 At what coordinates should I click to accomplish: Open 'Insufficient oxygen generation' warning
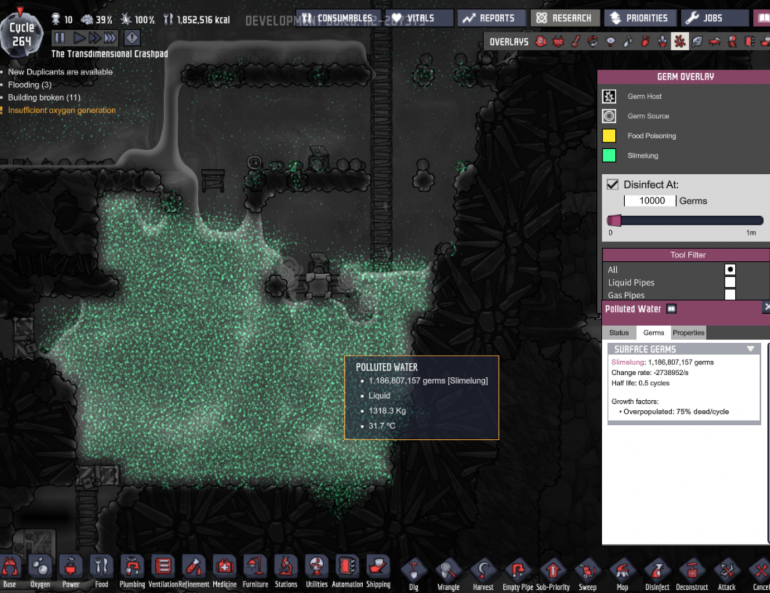[61, 110]
